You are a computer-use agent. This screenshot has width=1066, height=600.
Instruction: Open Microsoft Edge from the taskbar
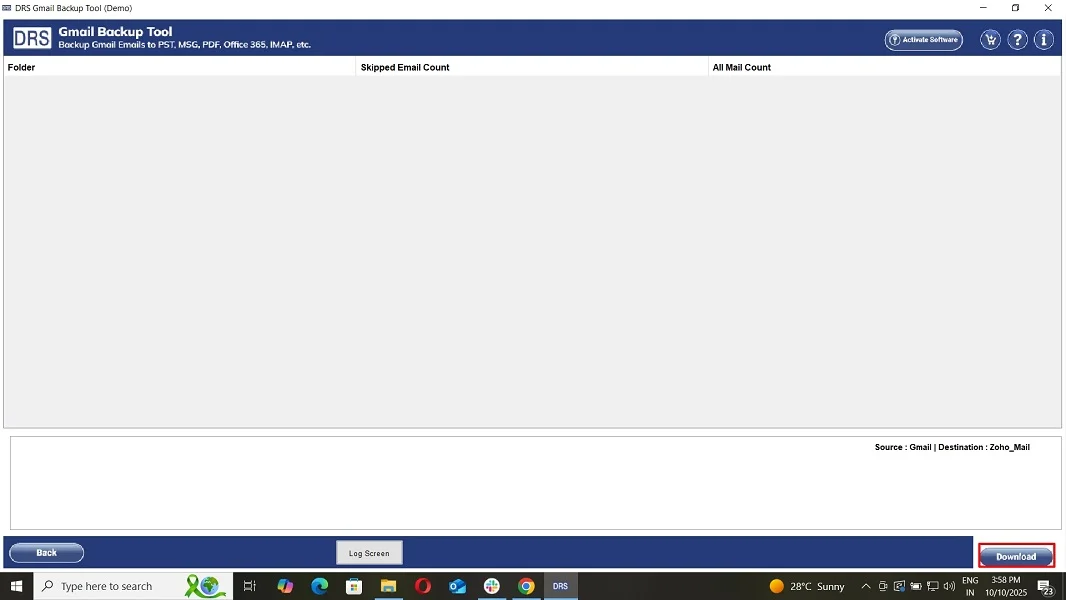[320, 586]
